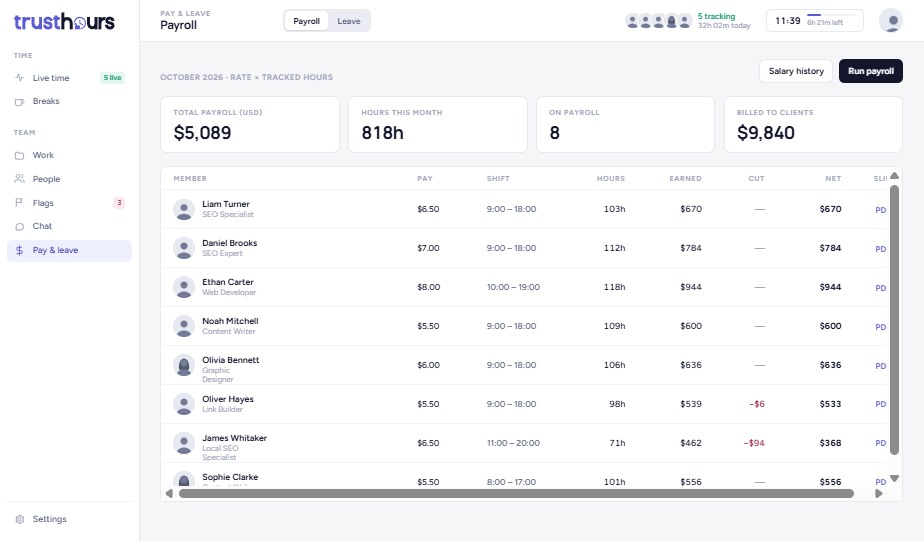Open Flags section in sidebar
This screenshot has height=541, width=924.
(x=70, y=203)
